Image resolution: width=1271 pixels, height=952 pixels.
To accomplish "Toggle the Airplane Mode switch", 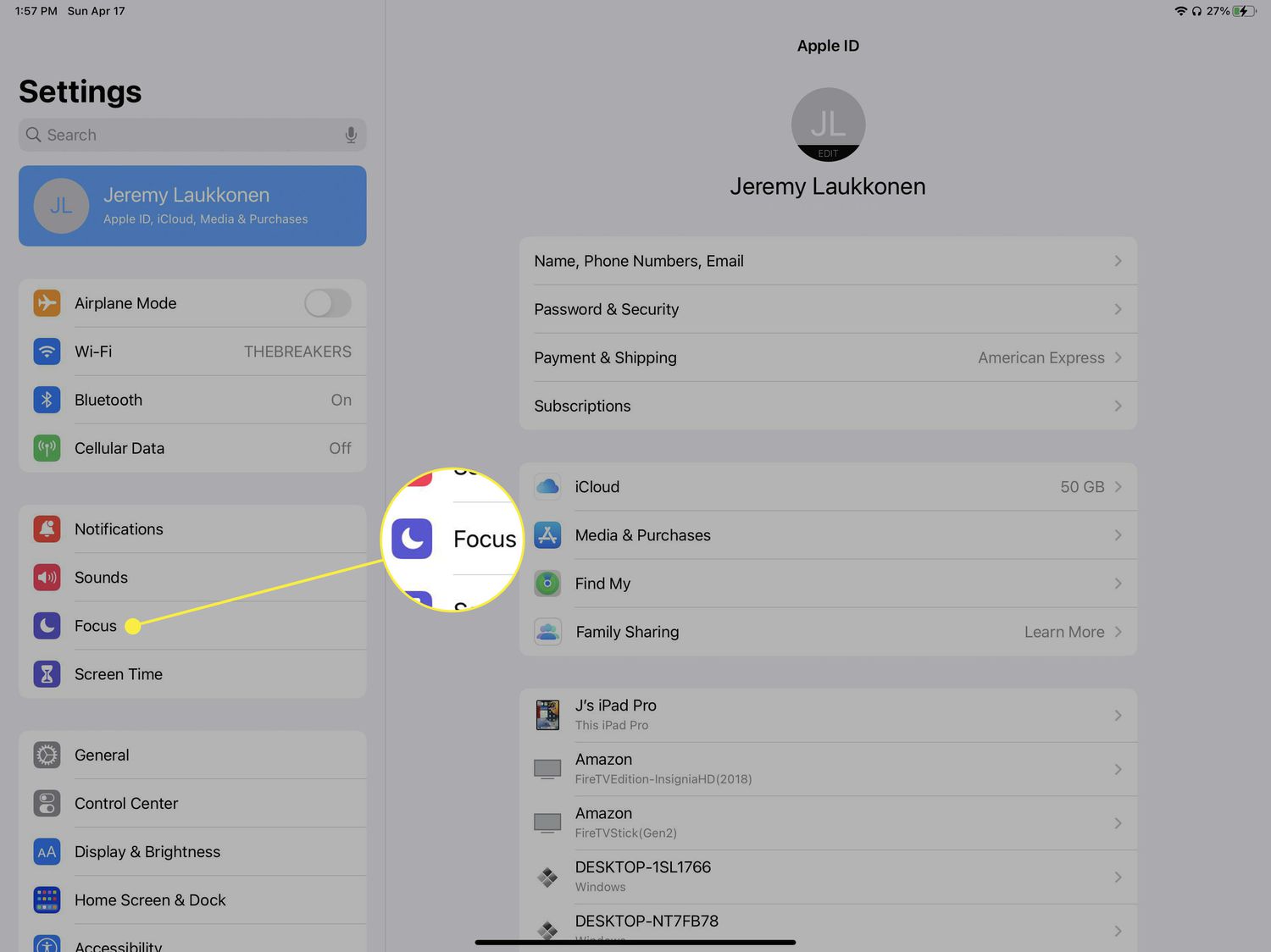I will [x=327, y=303].
